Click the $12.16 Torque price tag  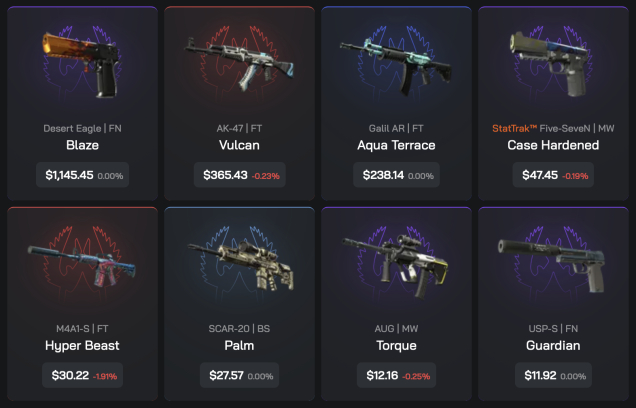pos(396,375)
